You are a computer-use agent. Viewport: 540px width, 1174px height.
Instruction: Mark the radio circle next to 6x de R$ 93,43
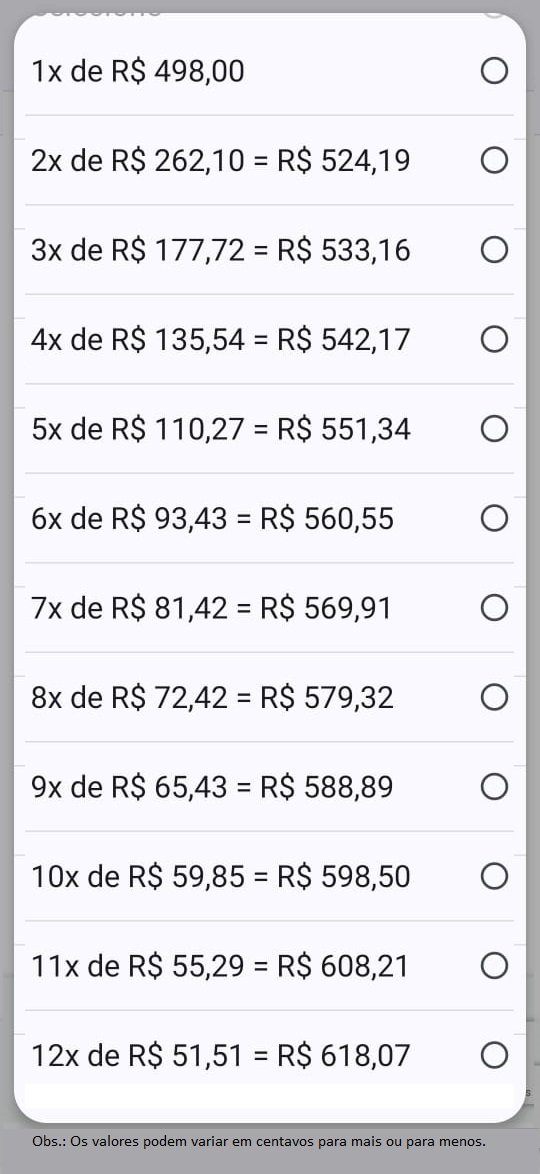click(494, 518)
